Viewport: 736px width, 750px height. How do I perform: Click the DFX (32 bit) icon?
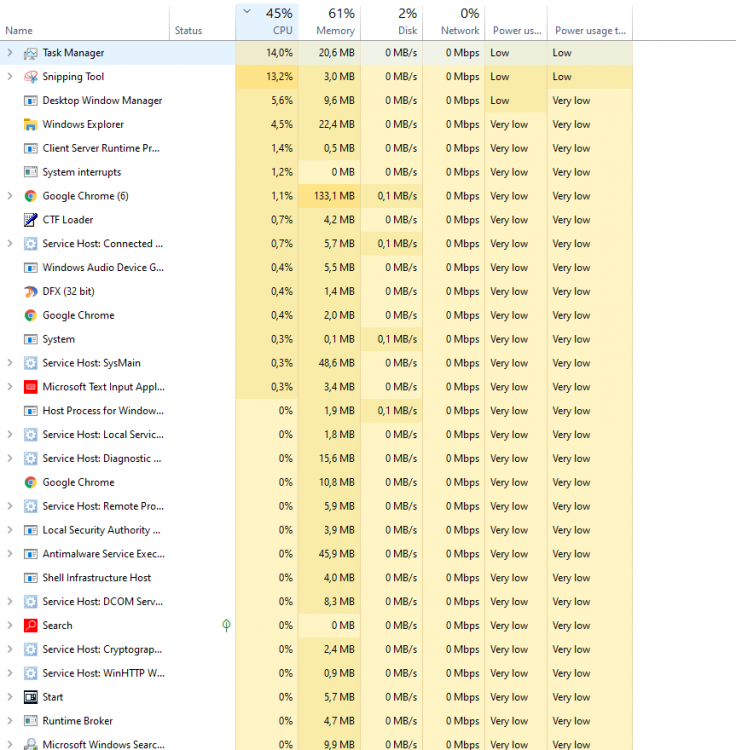pyautogui.click(x=31, y=292)
